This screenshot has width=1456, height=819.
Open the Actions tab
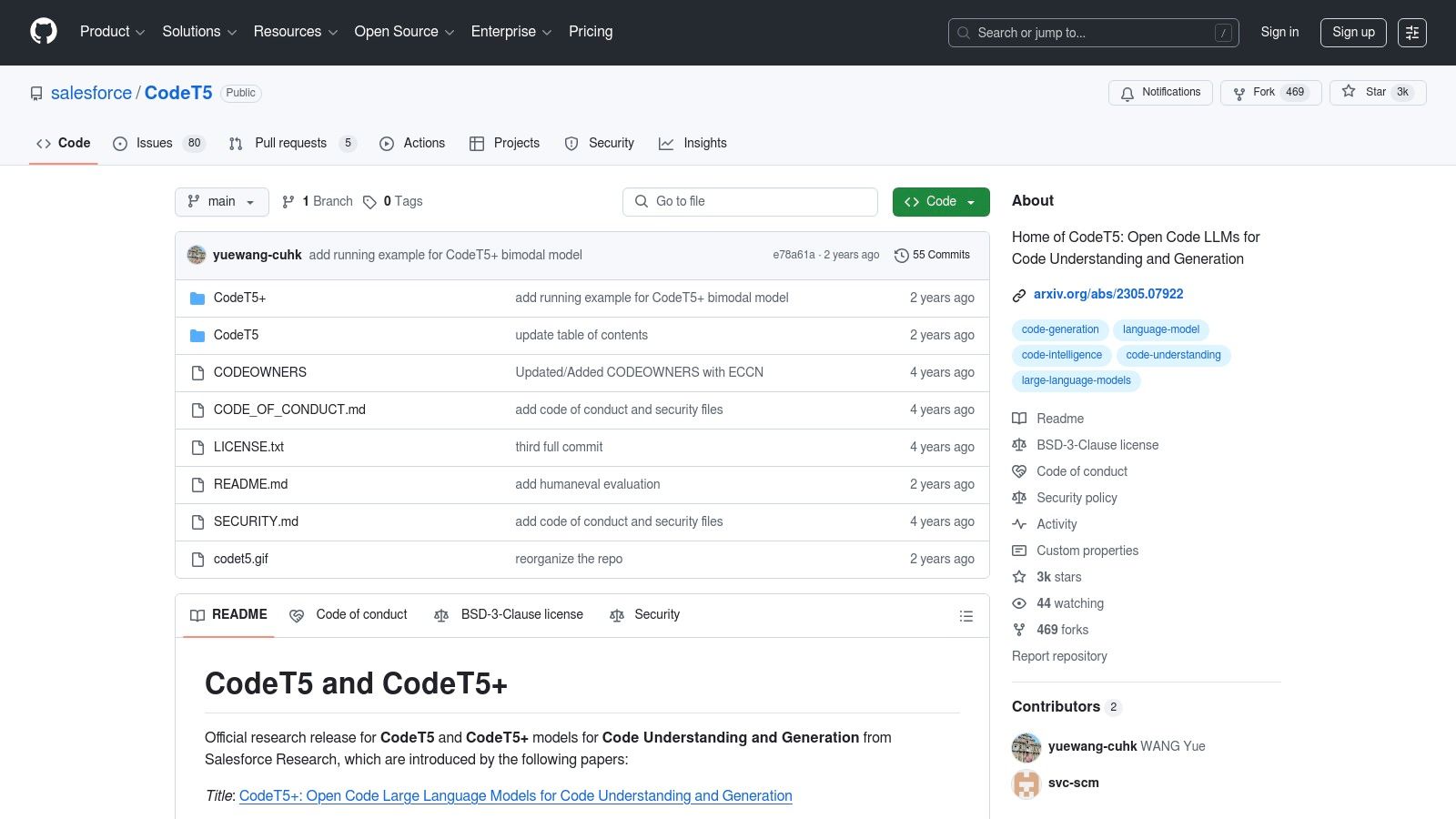click(412, 143)
